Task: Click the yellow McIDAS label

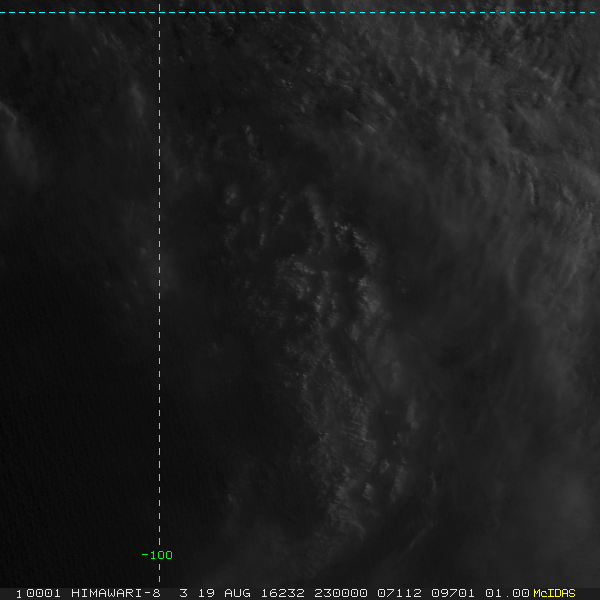Action: click(554, 593)
